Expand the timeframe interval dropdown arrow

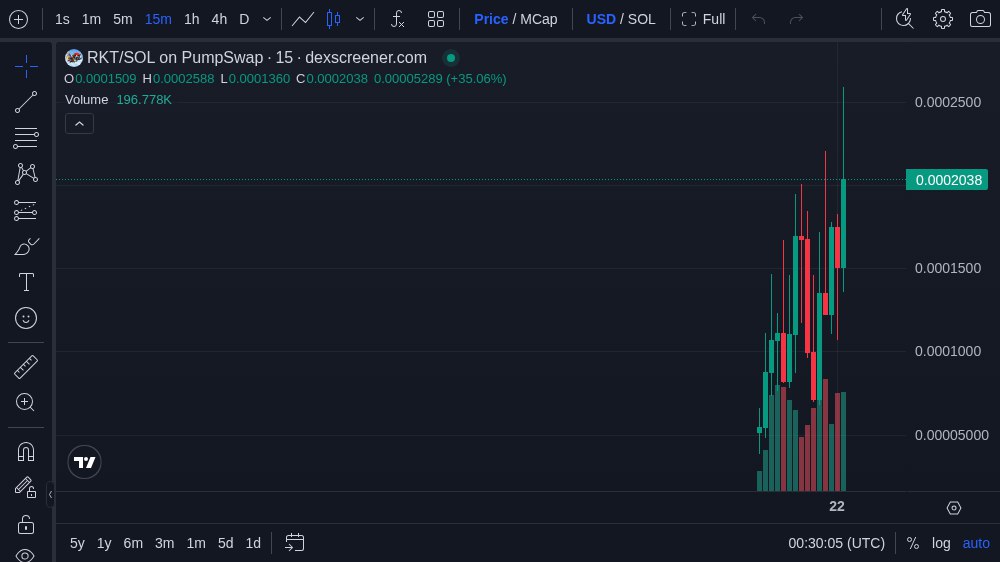pyautogui.click(x=267, y=19)
